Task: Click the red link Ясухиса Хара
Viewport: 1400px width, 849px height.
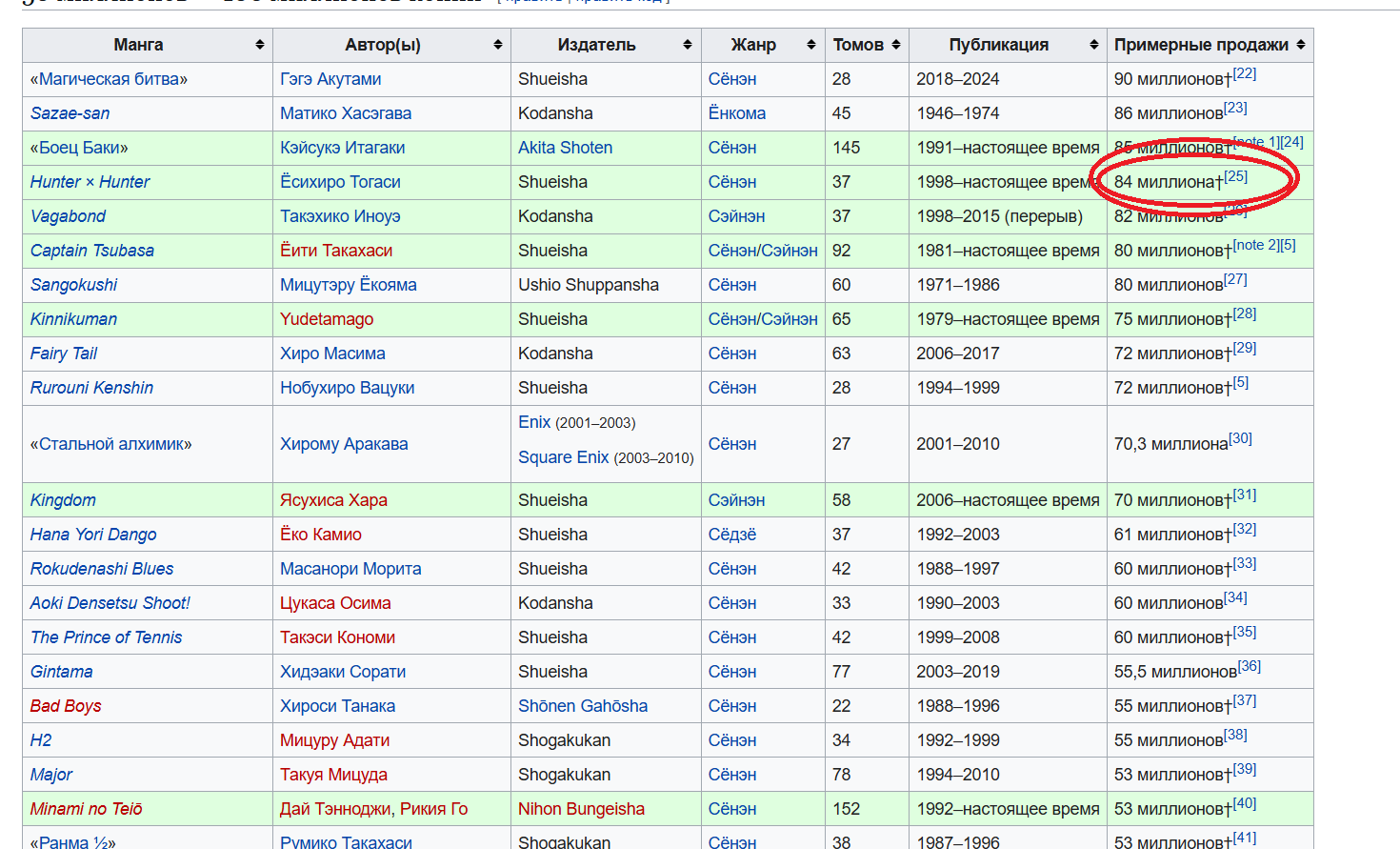Action: (x=333, y=500)
